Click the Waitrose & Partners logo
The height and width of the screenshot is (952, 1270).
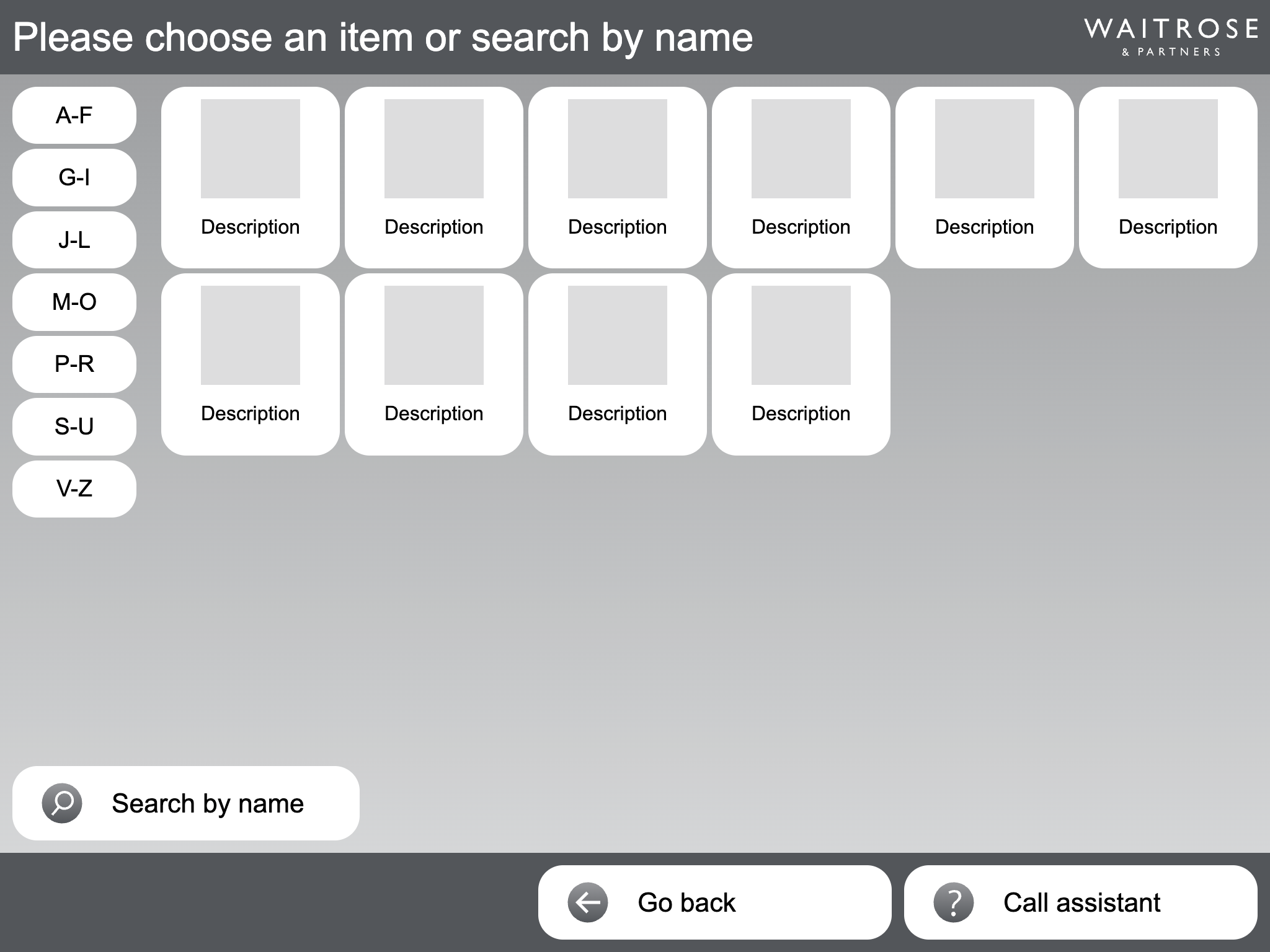tap(1171, 37)
